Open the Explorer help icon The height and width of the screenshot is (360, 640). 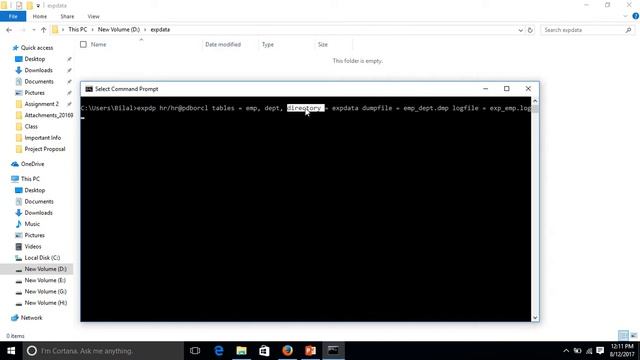(x=636, y=16)
